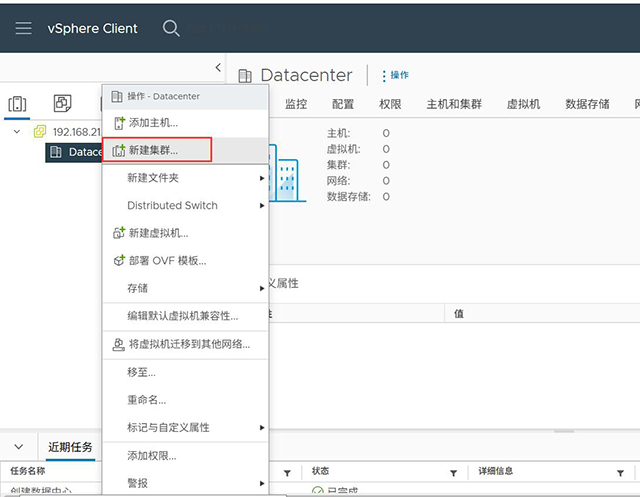Viewport: 640px width, 497px height.
Task: Sort by 状态 column header
Action: click(320, 471)
